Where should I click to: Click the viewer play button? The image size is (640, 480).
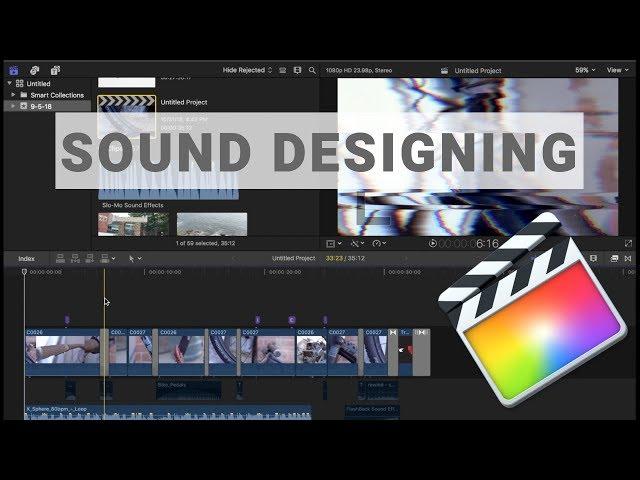coord(432,244)
